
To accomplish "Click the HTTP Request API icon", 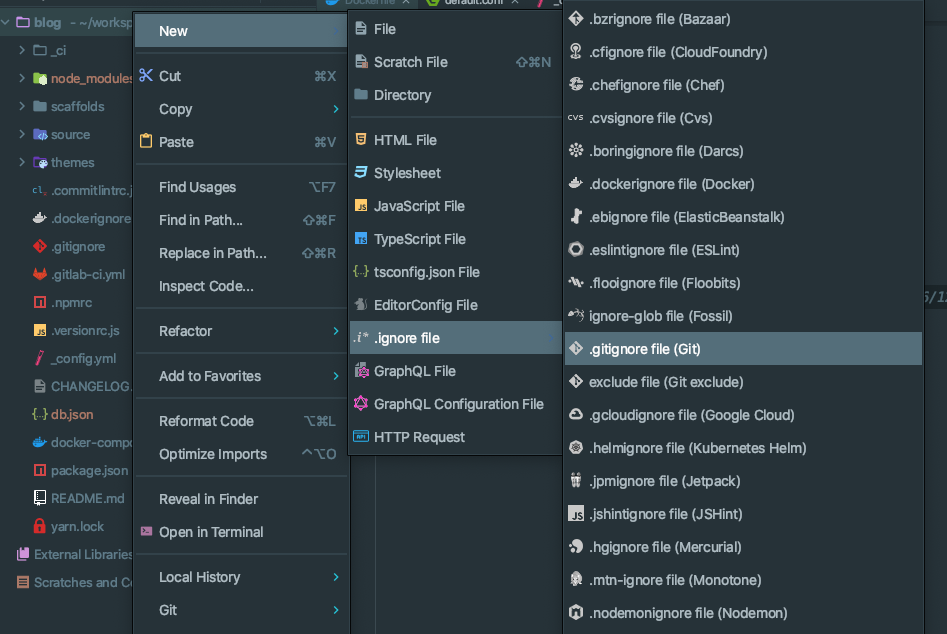I will coord(361,437).
